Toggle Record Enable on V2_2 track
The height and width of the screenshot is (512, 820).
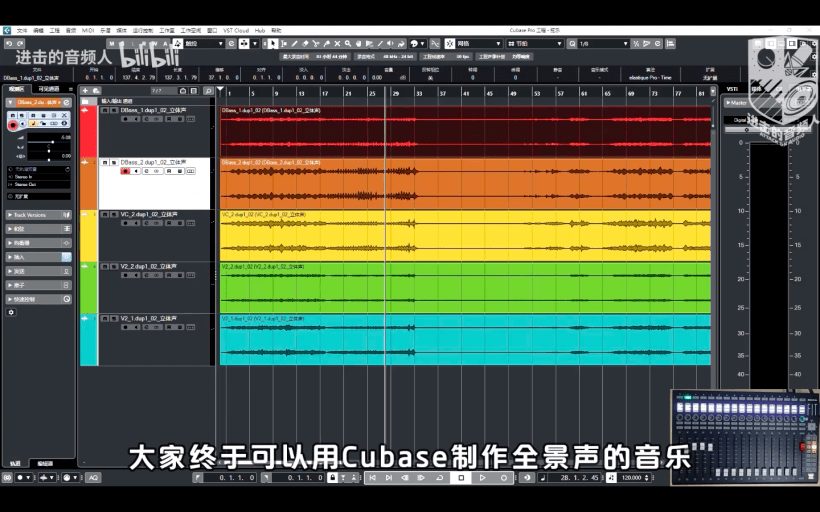pos(126,275)
